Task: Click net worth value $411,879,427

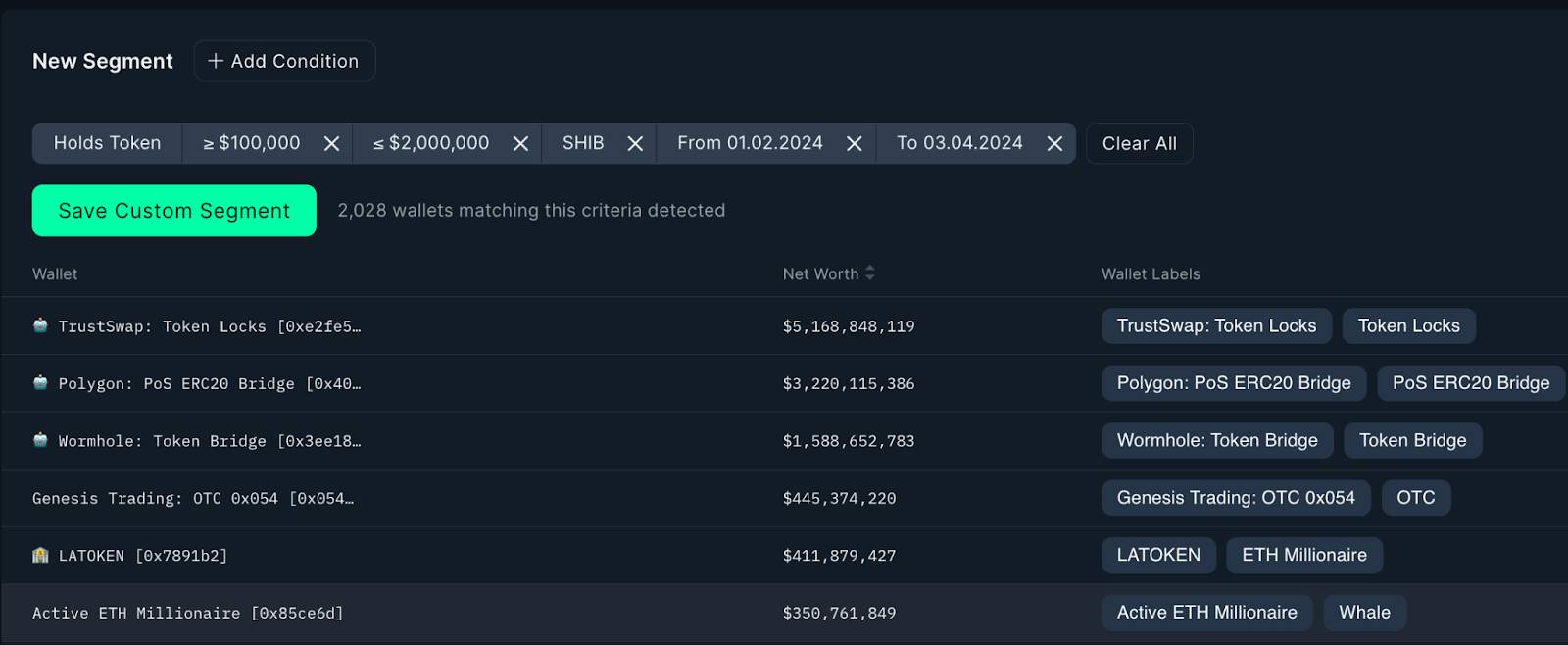Action: (839, 556)
